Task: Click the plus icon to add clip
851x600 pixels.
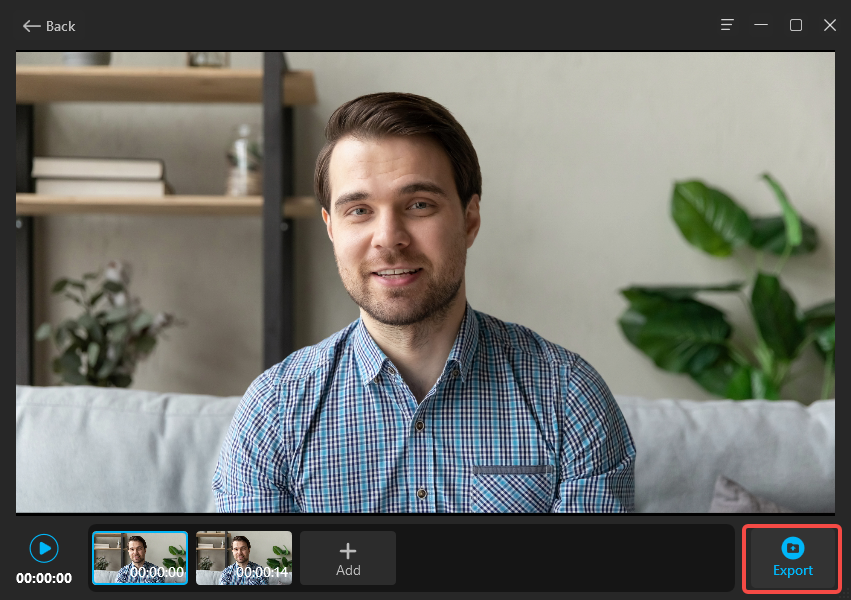Action: [348, 551]
